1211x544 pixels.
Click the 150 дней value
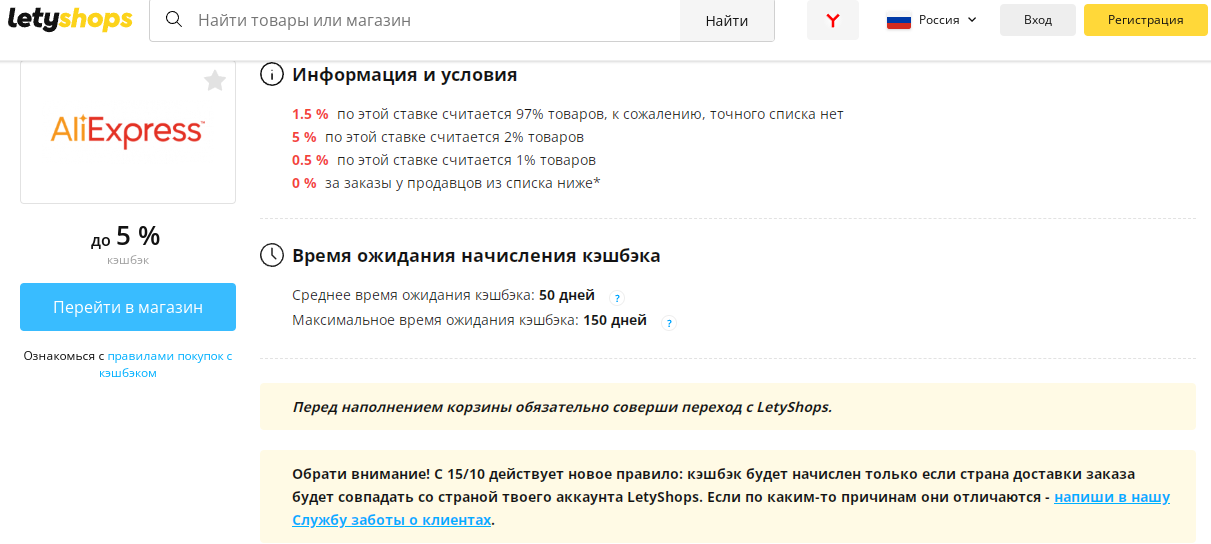coord(615,320)
